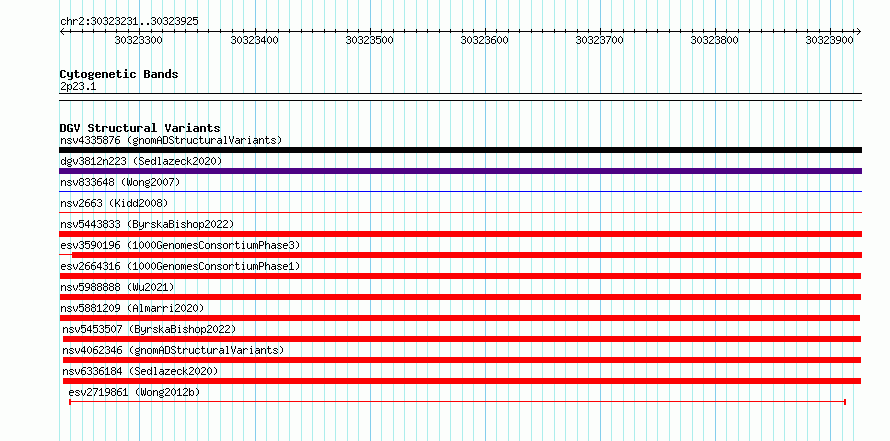The image size is (890, 441).
Task: Click the 2p23.1 band label
Action: 78,86
